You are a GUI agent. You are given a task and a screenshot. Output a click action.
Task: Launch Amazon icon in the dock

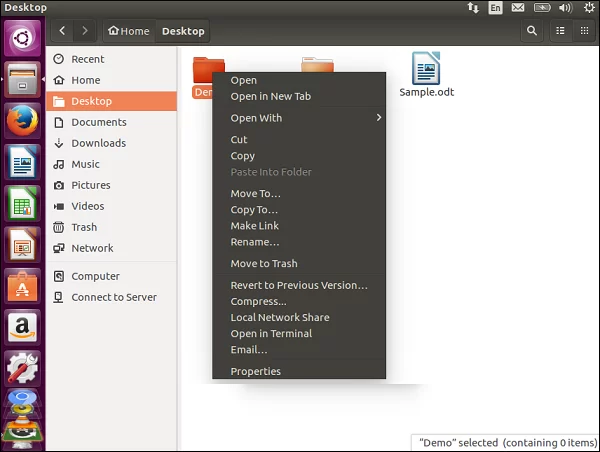[x=23, y=327]
